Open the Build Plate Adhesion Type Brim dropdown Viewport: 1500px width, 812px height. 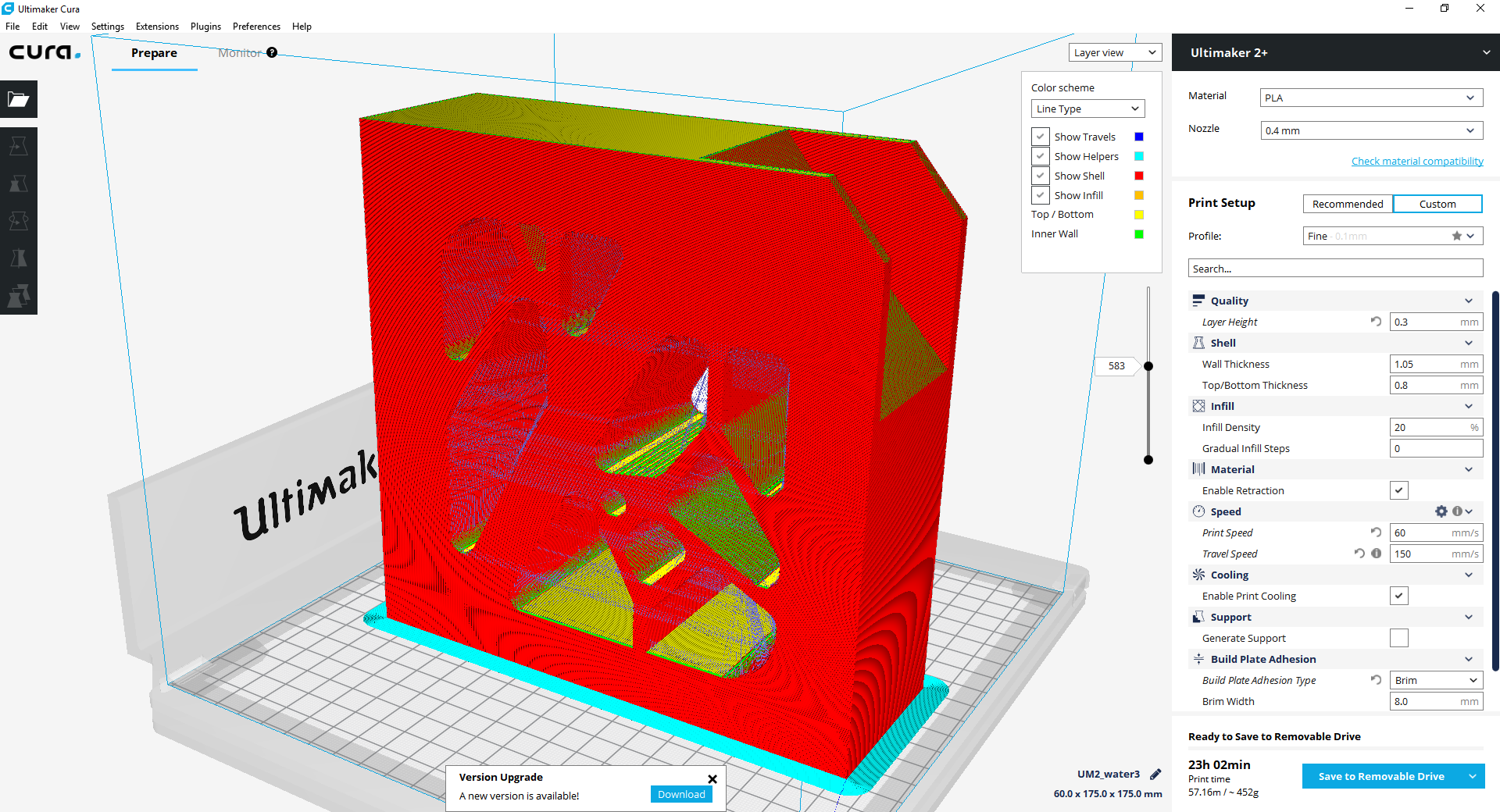(1436, 680)
